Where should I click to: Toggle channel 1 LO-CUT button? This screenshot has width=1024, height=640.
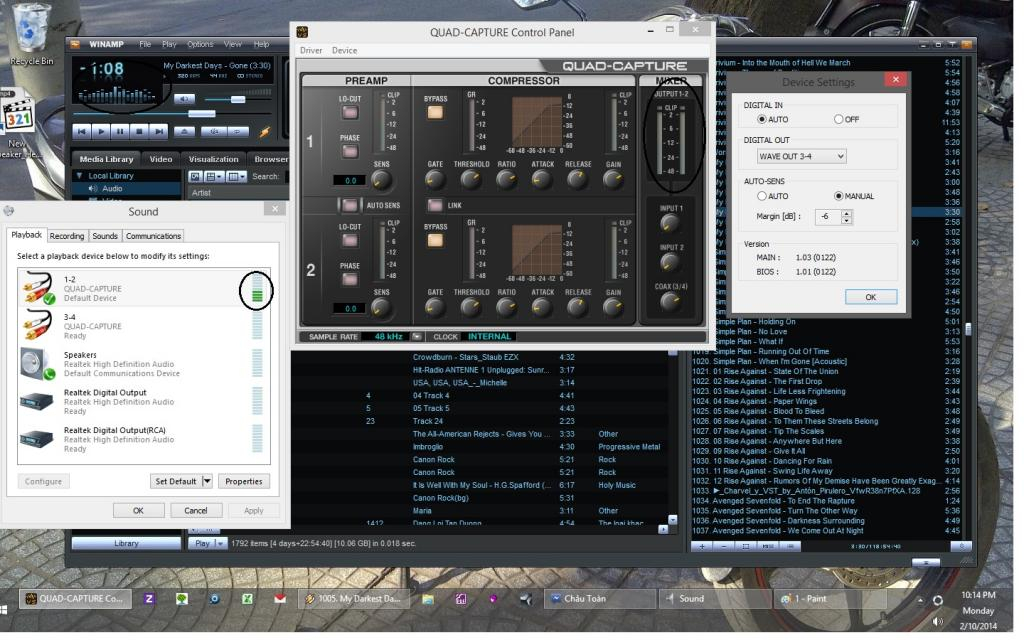[x=350, y=112]
